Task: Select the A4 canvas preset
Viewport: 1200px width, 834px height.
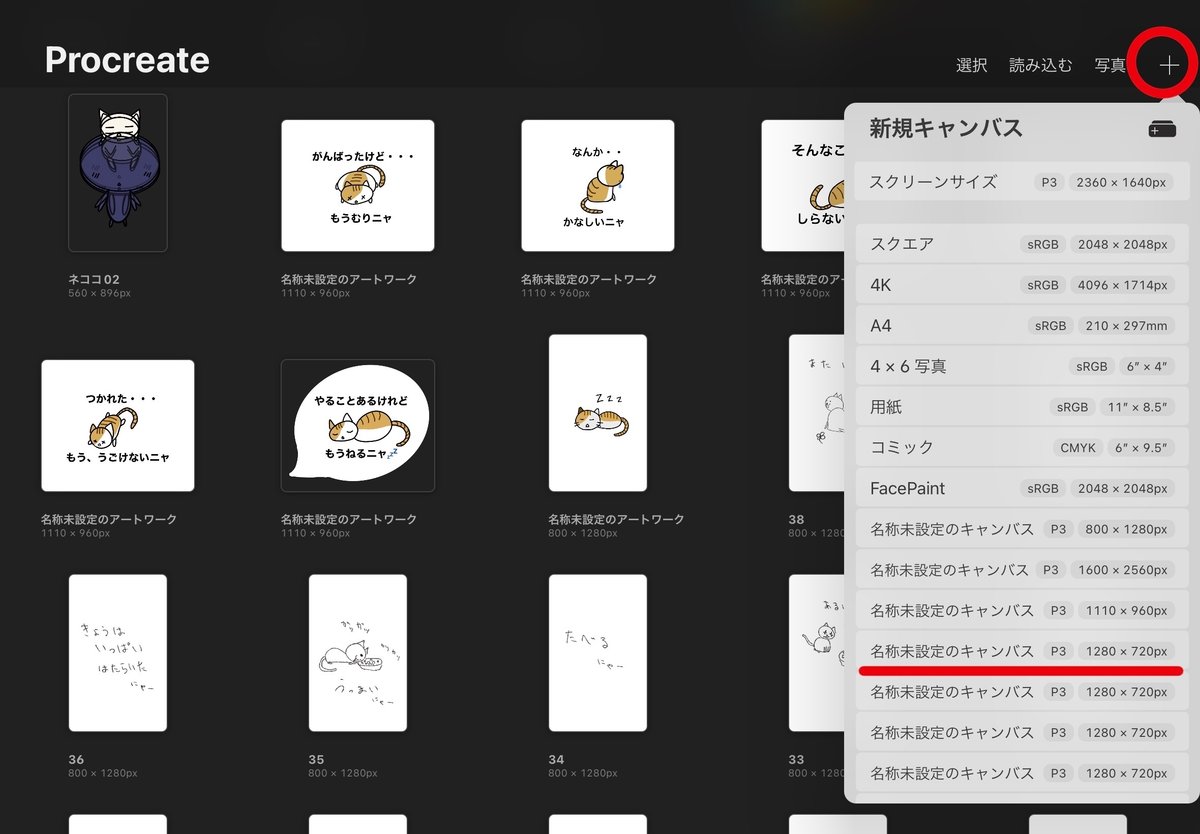Action: [1022, 326]
